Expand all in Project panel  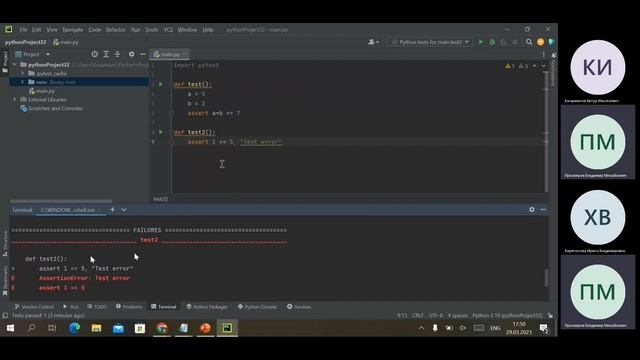point(106,54)
